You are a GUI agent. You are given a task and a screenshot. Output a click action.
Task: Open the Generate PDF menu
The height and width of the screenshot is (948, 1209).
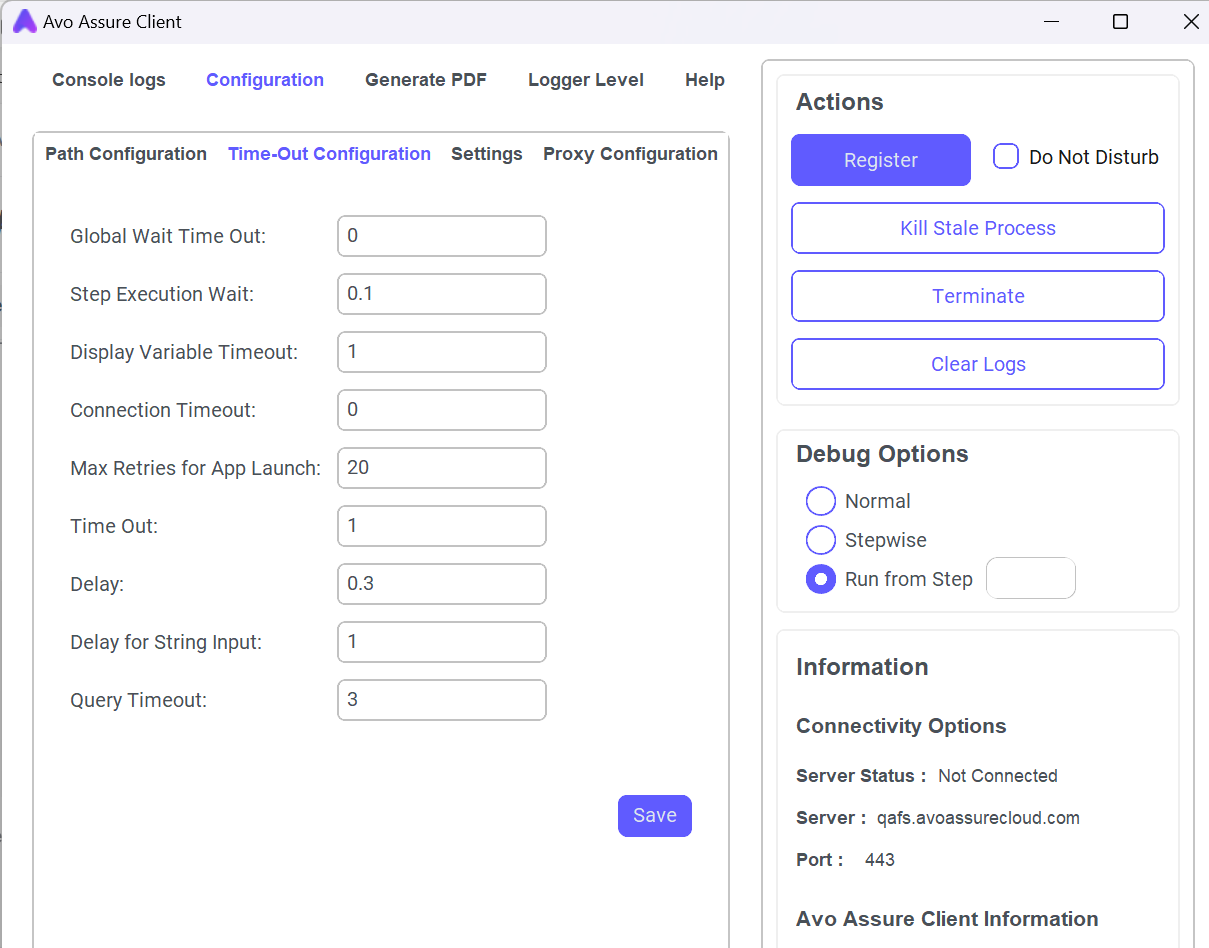point(425,80)
